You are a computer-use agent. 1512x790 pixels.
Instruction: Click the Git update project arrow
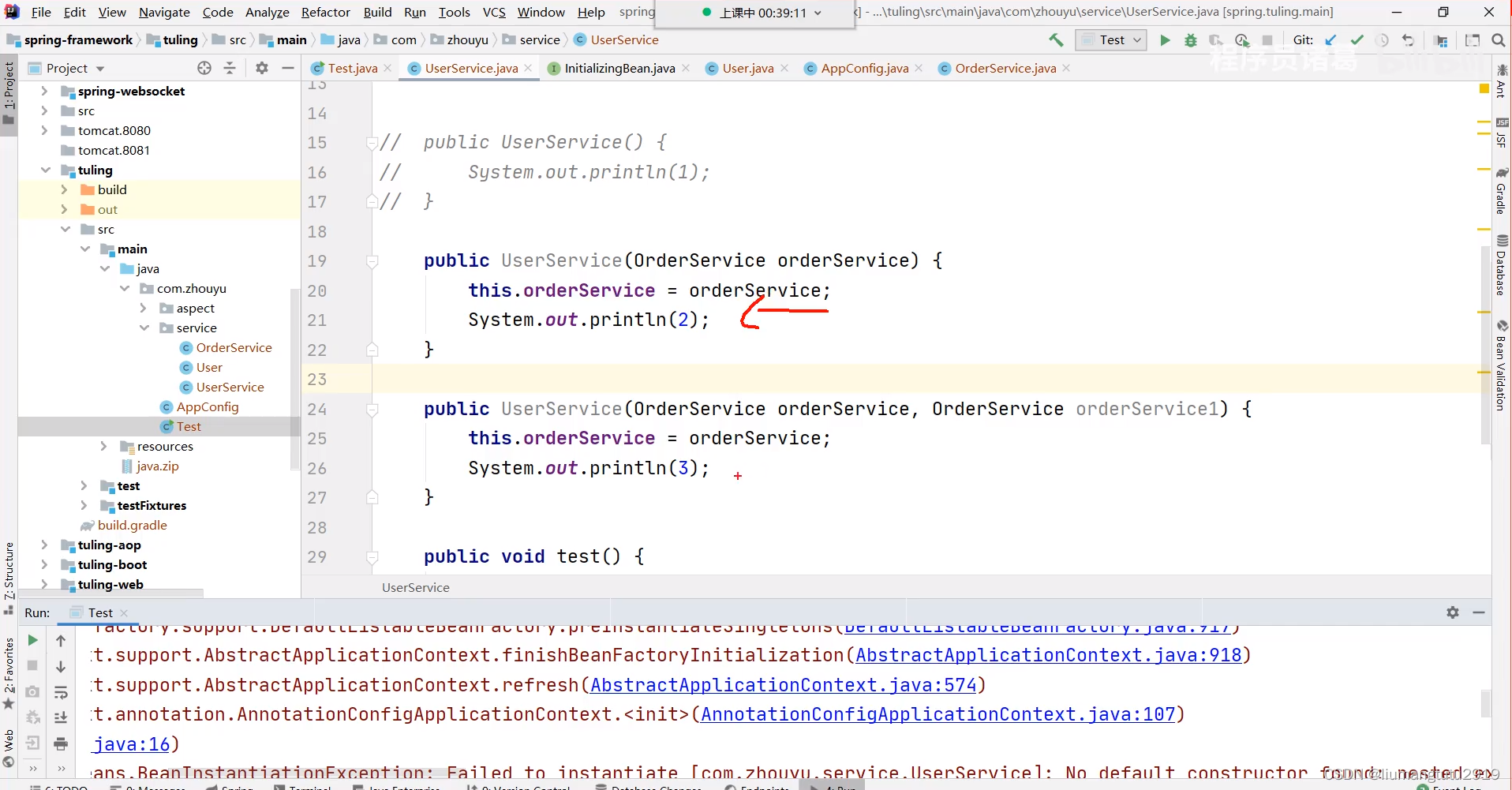1331,40
